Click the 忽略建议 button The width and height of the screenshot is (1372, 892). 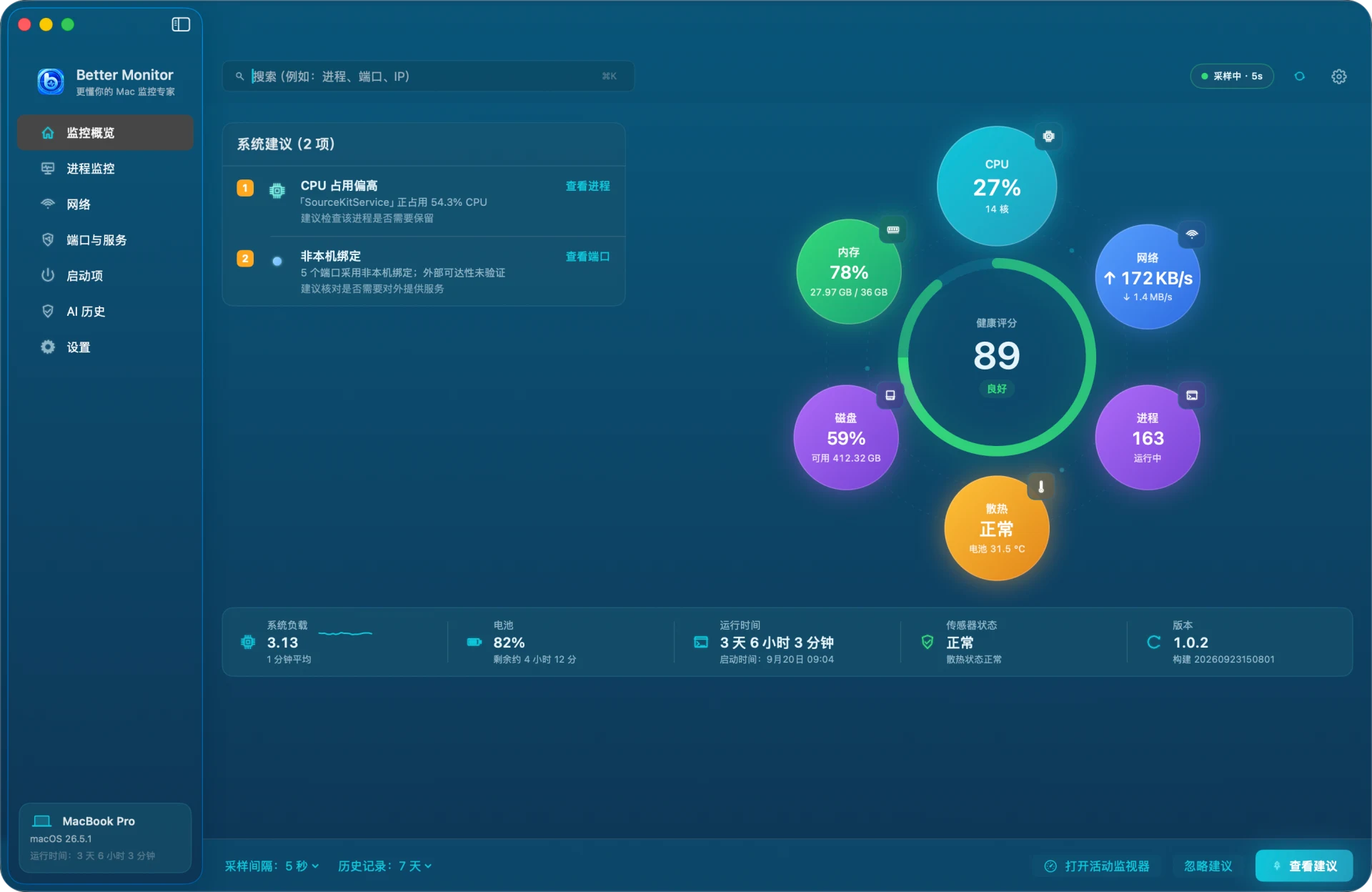(1208, 866)
